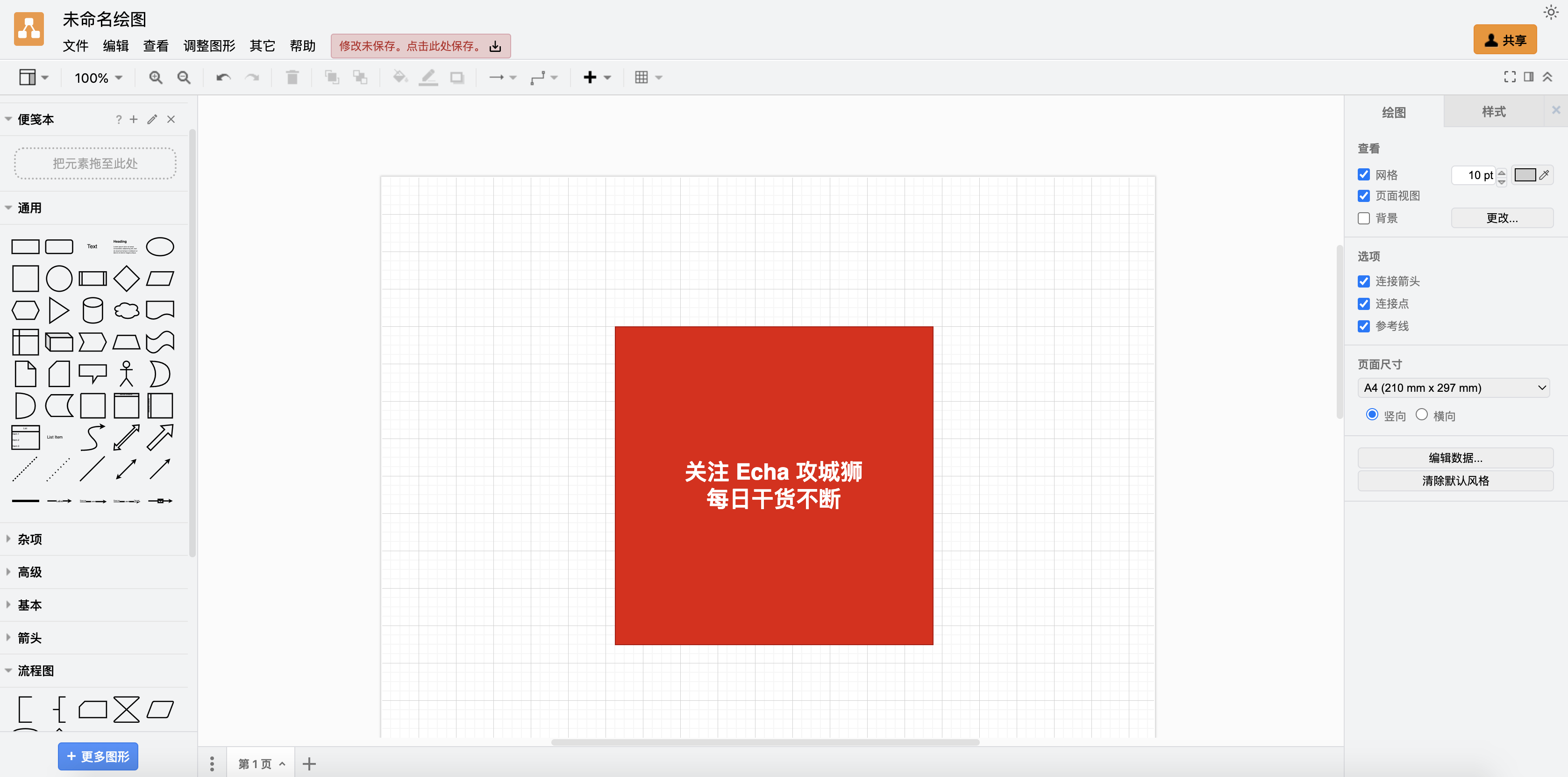Click the redo arrow icon
This screenshot has height=777, width=1568.
point(252,77)
